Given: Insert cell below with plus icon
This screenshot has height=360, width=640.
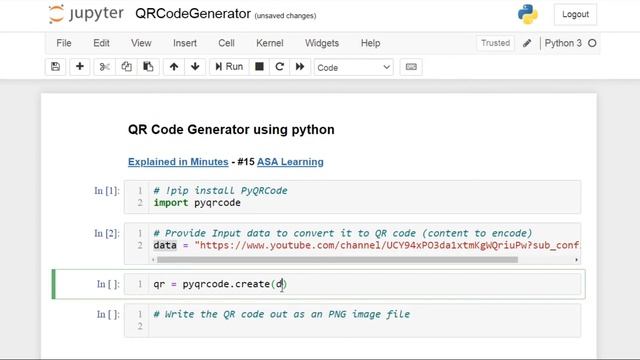Looking at the screenshot, I should (80, 67).
